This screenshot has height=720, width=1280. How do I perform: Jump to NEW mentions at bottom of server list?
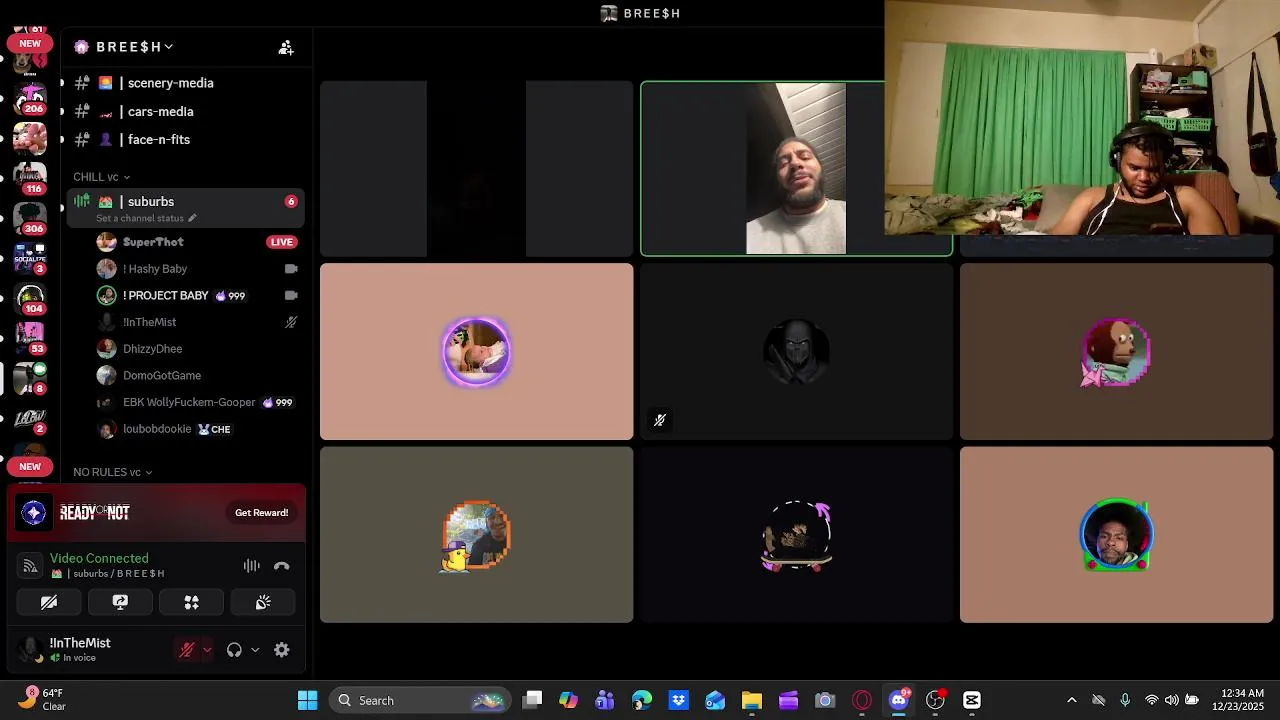point(30,467)
